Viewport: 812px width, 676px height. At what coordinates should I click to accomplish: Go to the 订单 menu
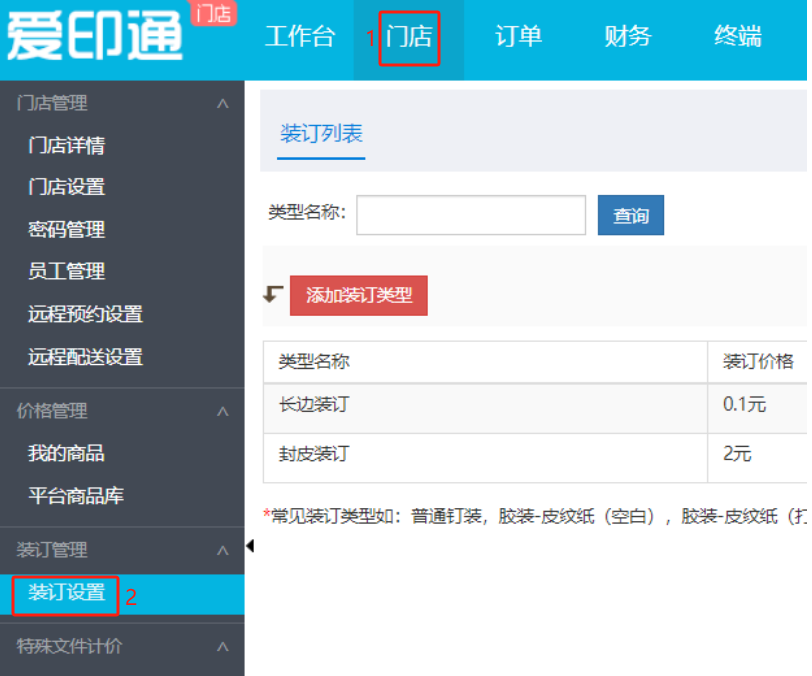tap(518, 38)
